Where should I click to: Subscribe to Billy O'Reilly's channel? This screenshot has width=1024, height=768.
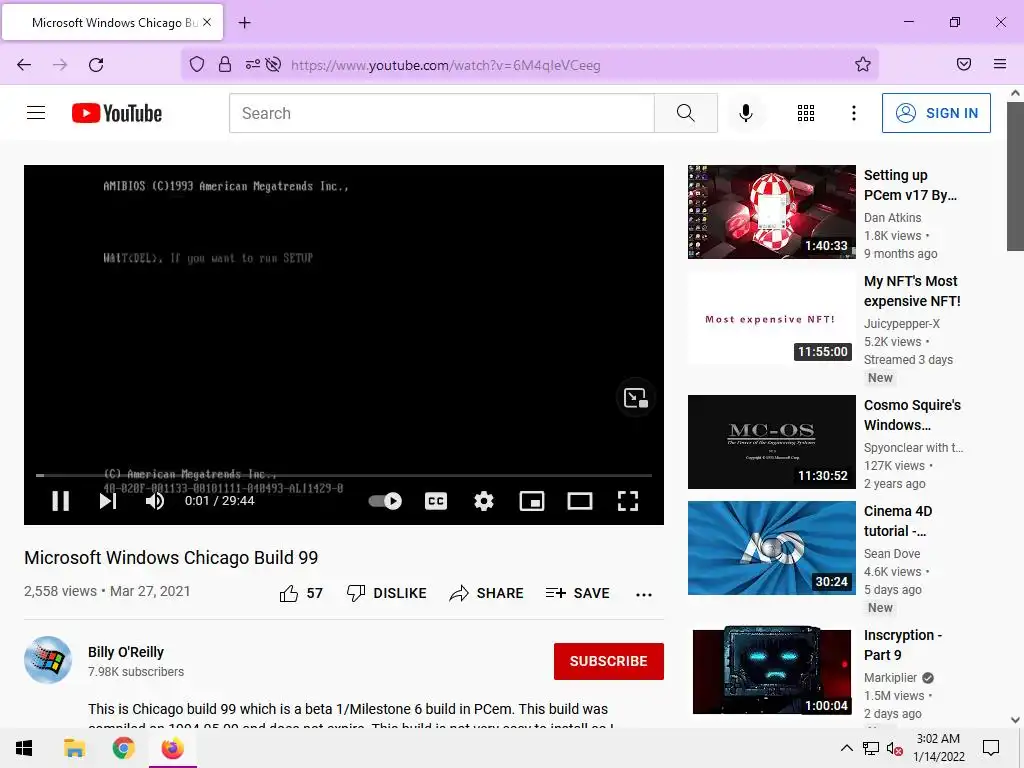(609, 661)
